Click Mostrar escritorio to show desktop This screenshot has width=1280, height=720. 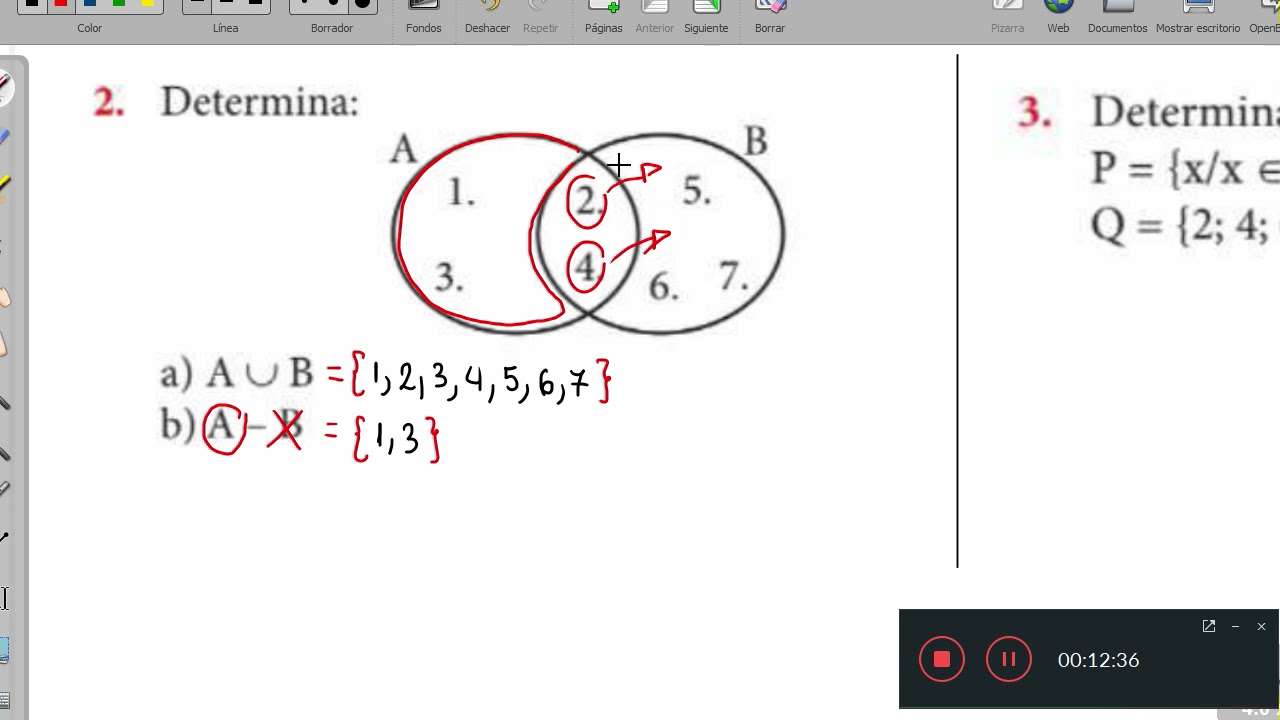[1198, 17]
